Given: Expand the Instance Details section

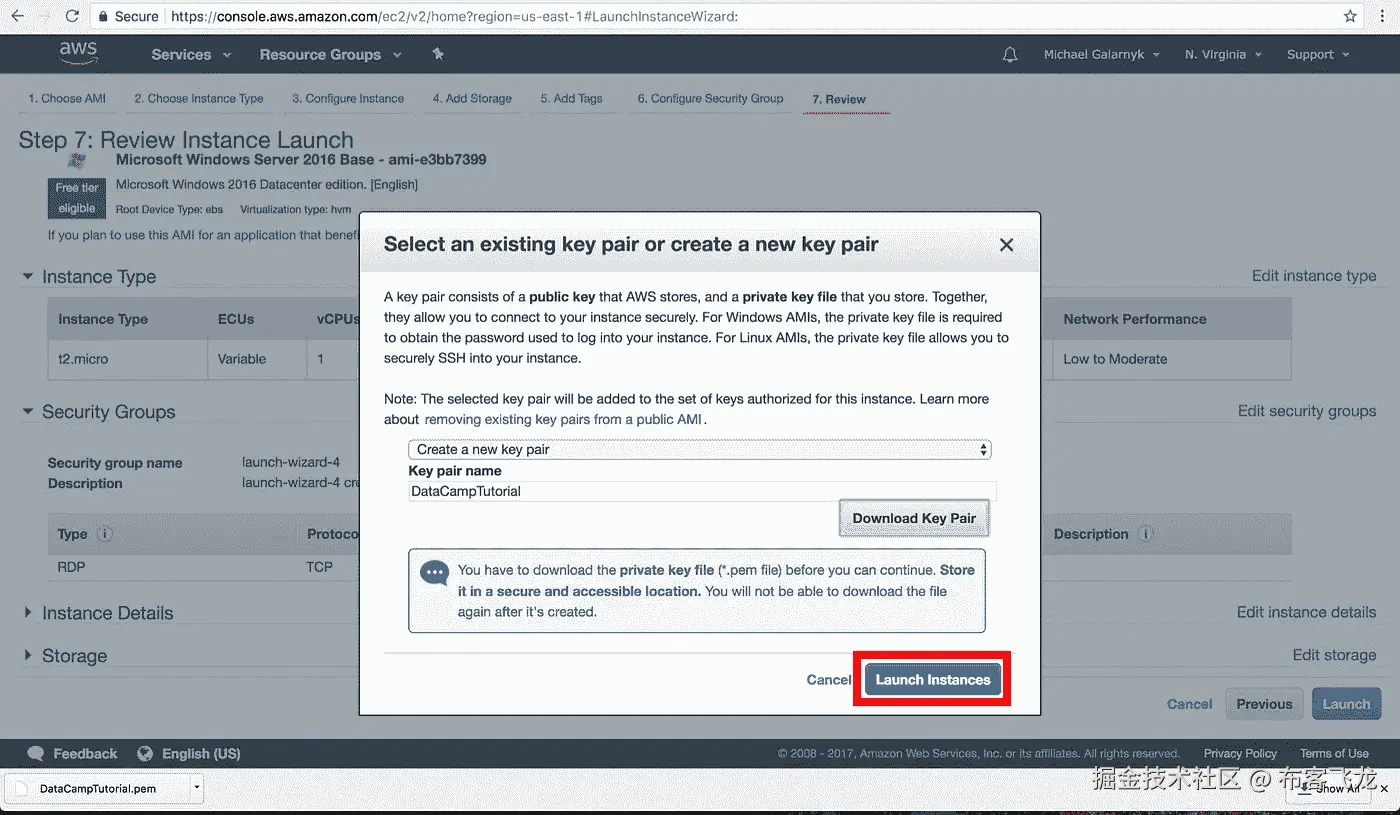Looking at the screenshot, I should coord(29,613).
